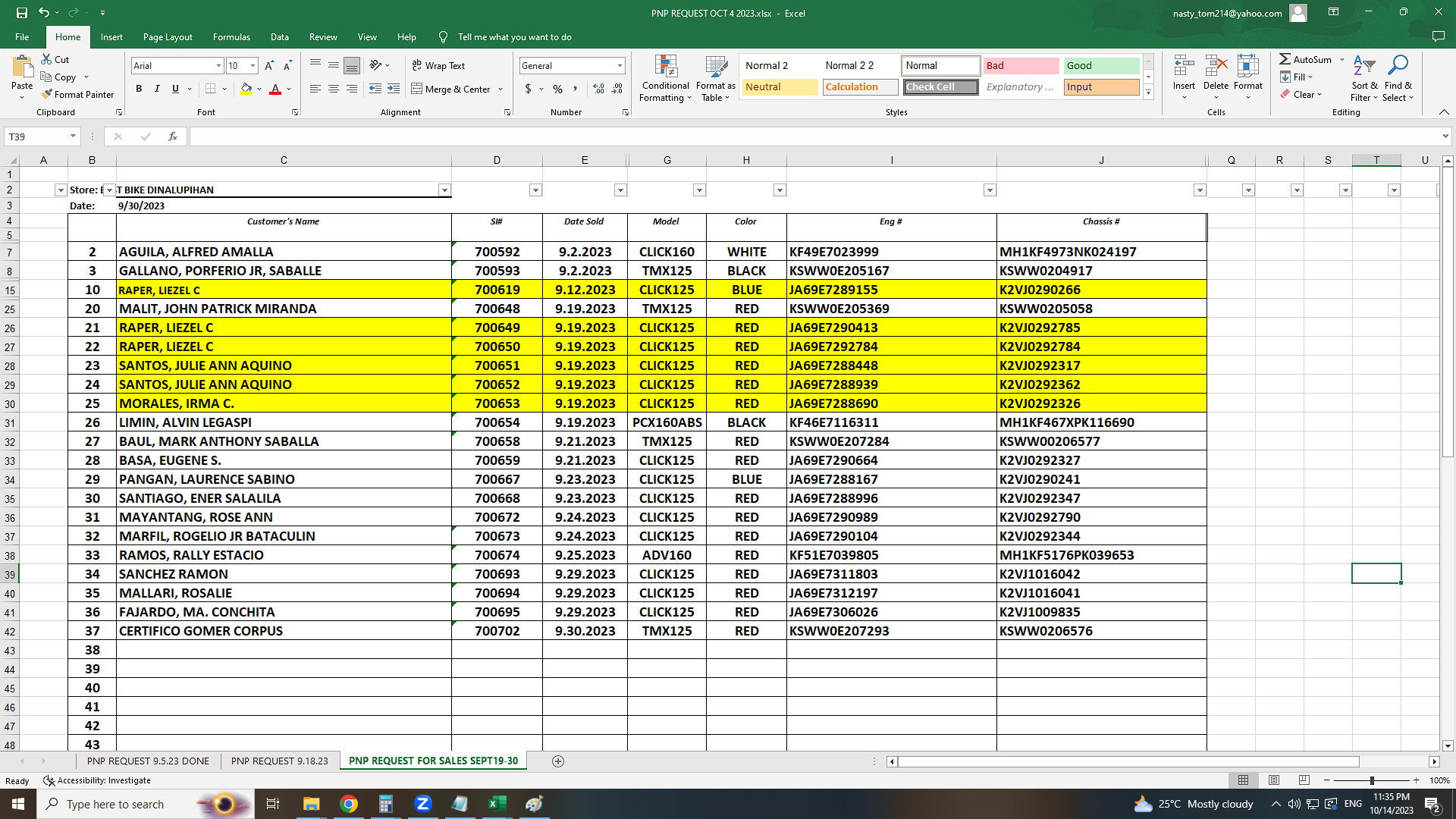Toggle Italic formatting

157,89
